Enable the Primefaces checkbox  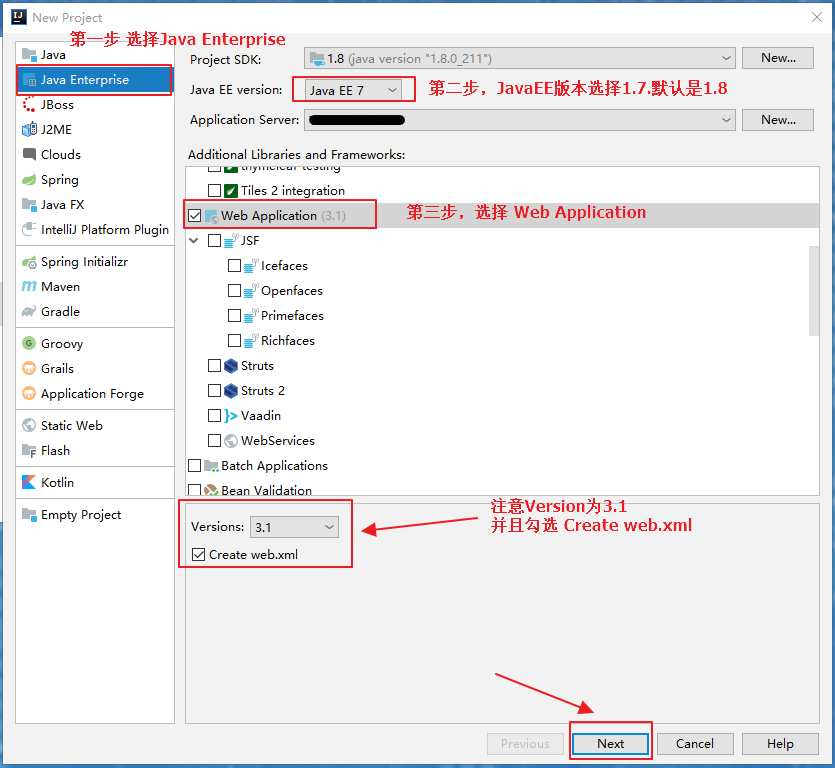point(234,316)
